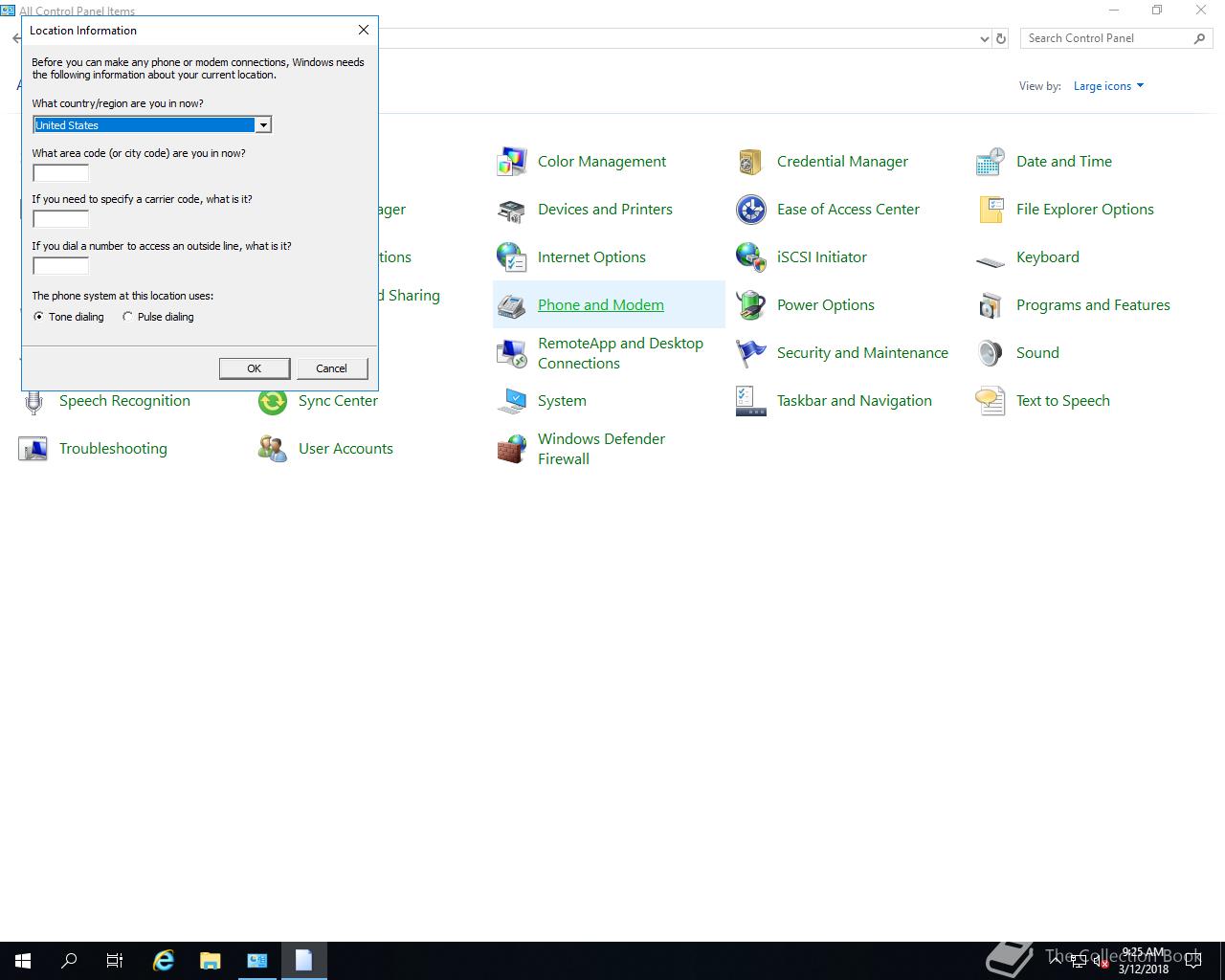Click the outside line number input field
This screenshot has width=1225, height=980.
(61, 266)
